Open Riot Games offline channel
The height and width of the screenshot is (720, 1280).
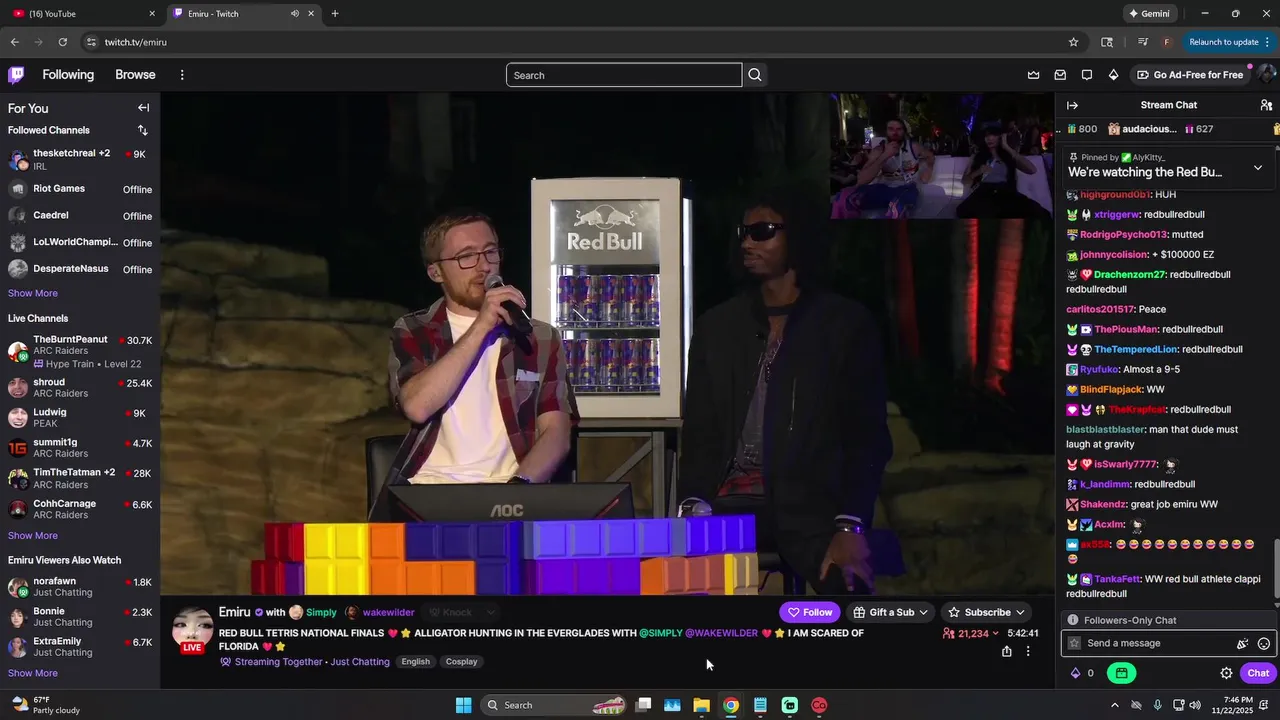pyautogui.click(x=80, y=189)
